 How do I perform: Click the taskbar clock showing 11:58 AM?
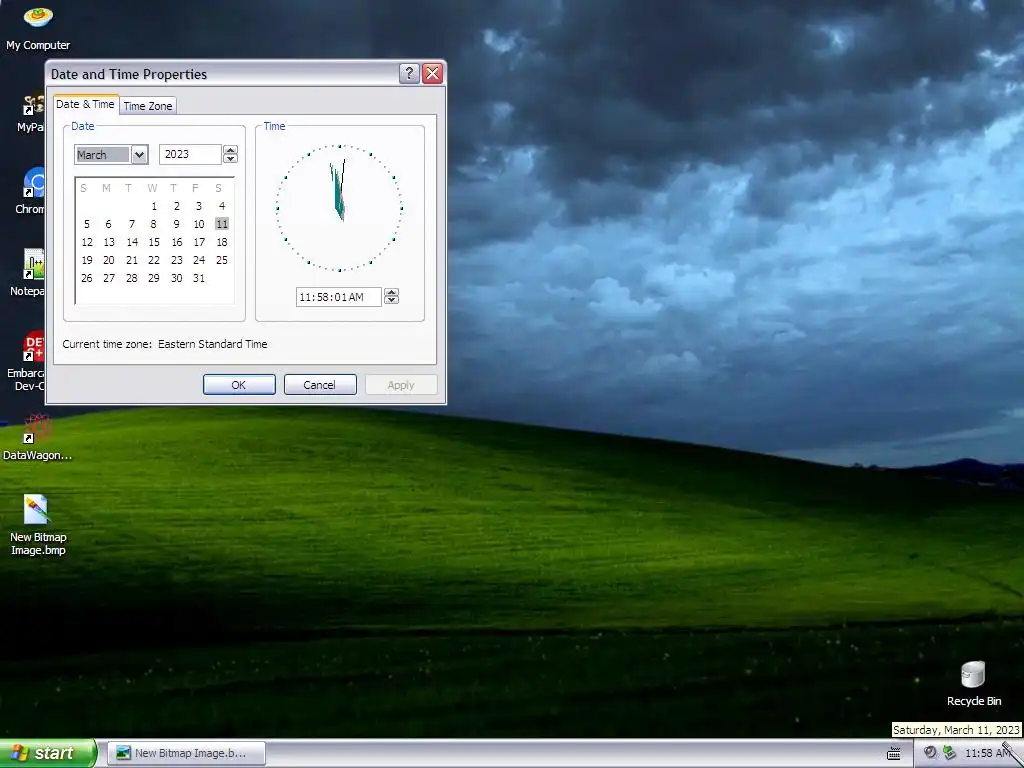click(x=987, y=753)
